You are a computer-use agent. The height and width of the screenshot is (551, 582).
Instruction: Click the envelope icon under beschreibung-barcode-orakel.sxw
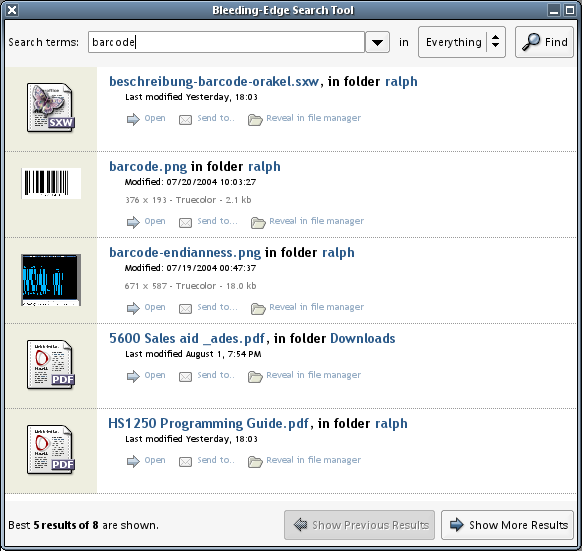(185, 120)
